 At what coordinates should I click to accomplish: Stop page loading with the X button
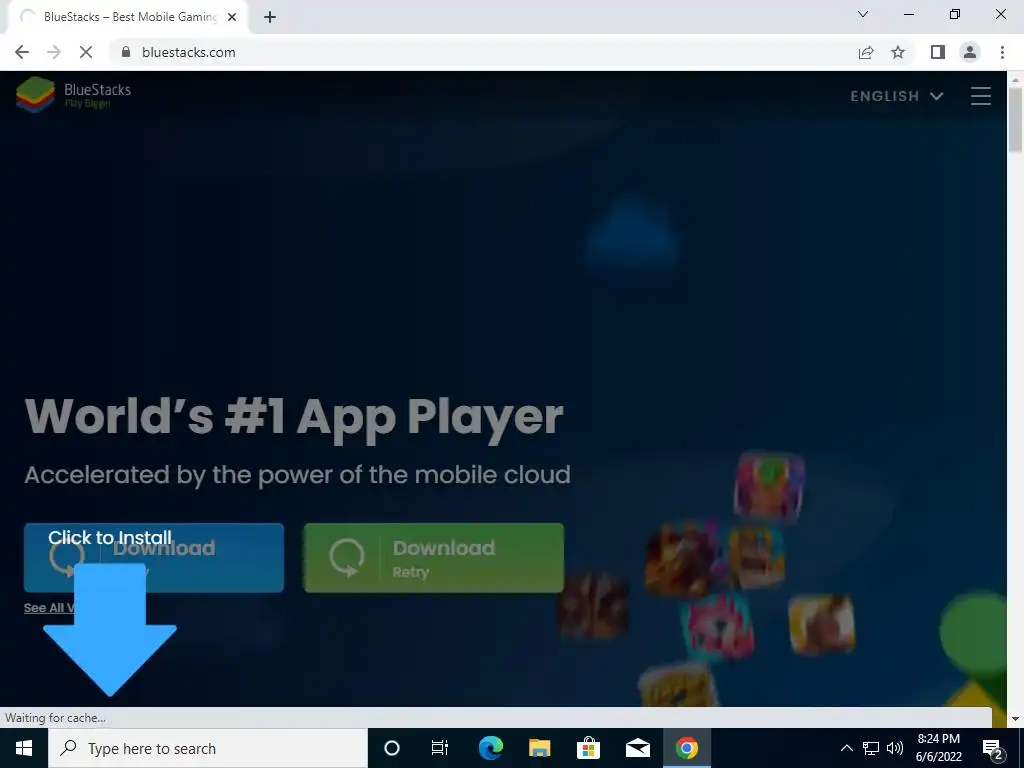click(x=86, y=52)
